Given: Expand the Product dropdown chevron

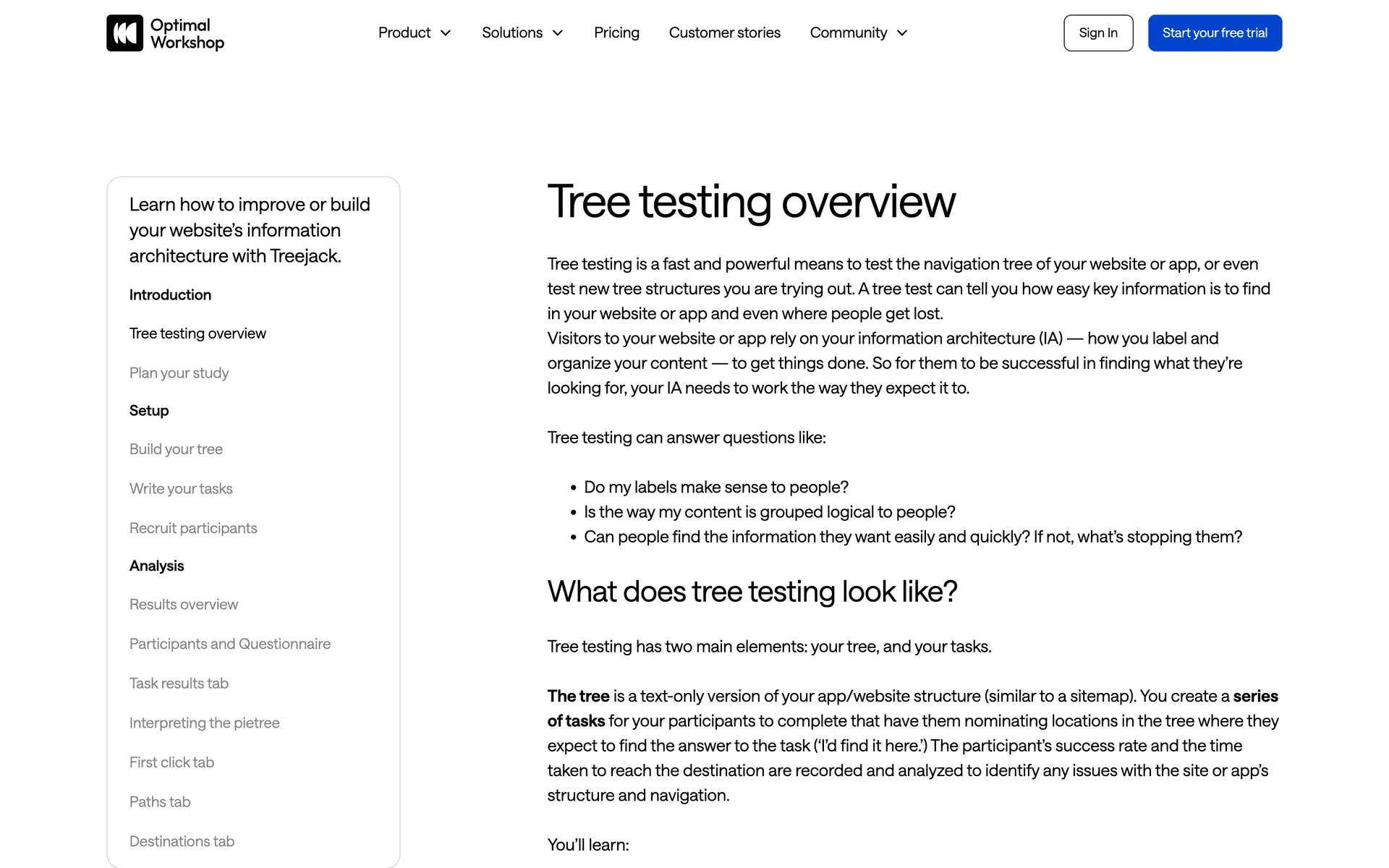Looking at the screenshot, I should pyautogui.click(x=446, y=33).
